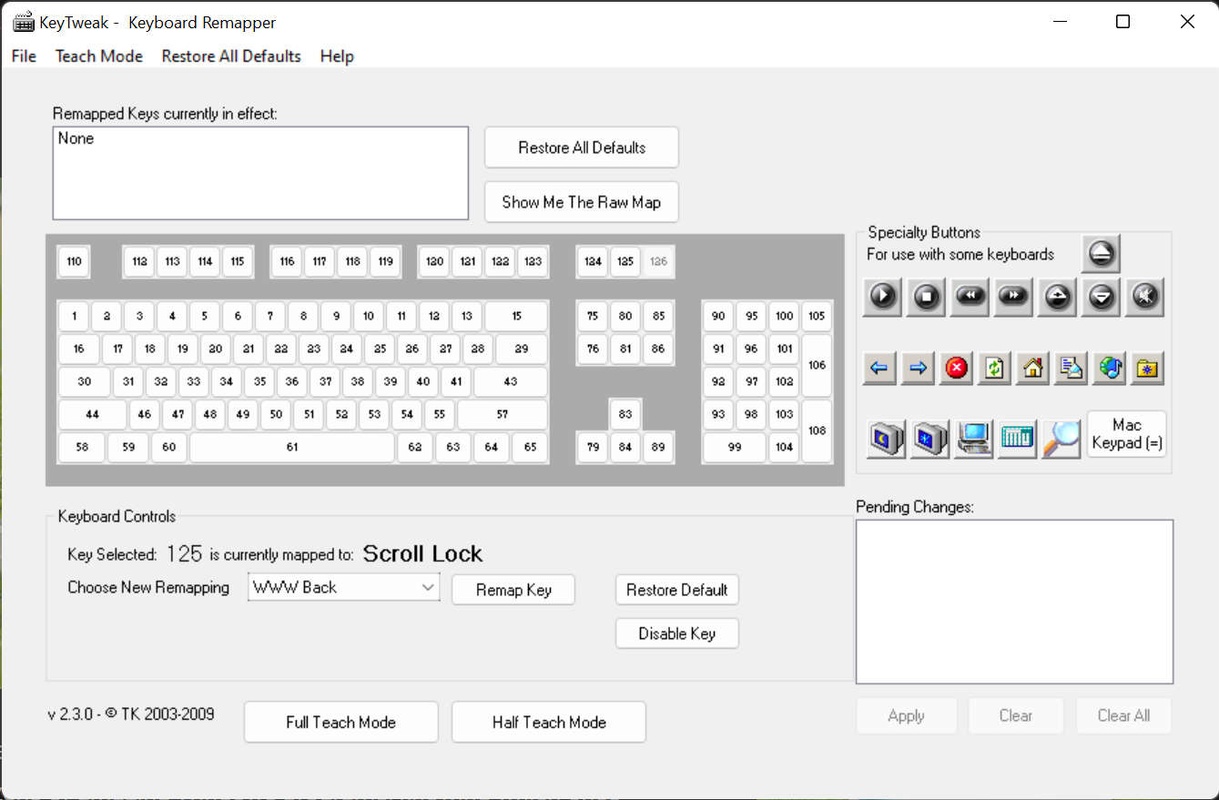Open the Help menu

click(x=337, y=56)
